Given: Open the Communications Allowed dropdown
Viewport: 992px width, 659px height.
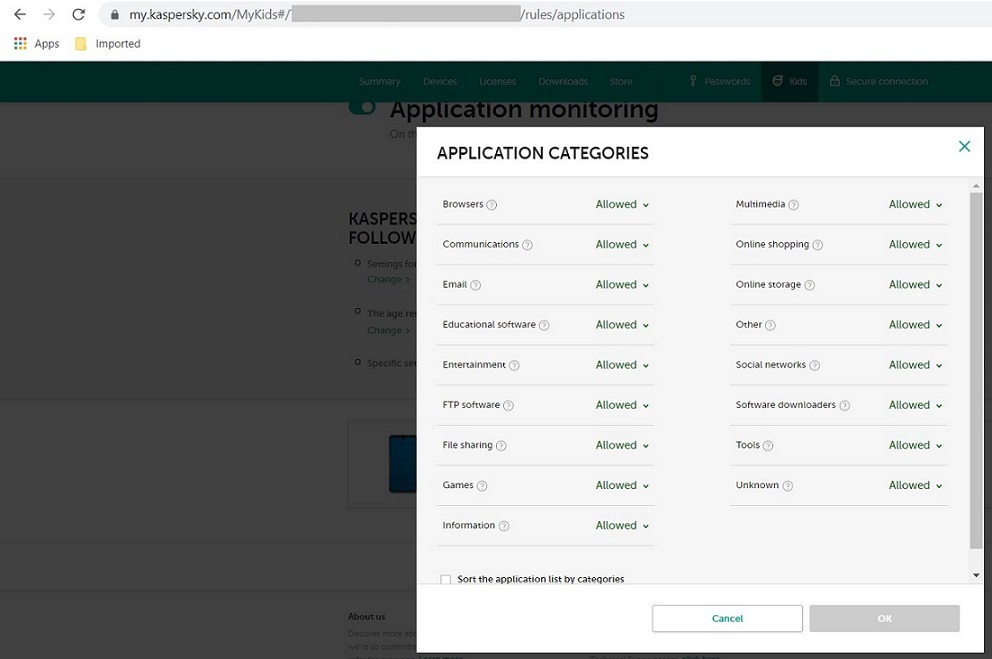Looking at the screenshot, I should tap(622, 245).
